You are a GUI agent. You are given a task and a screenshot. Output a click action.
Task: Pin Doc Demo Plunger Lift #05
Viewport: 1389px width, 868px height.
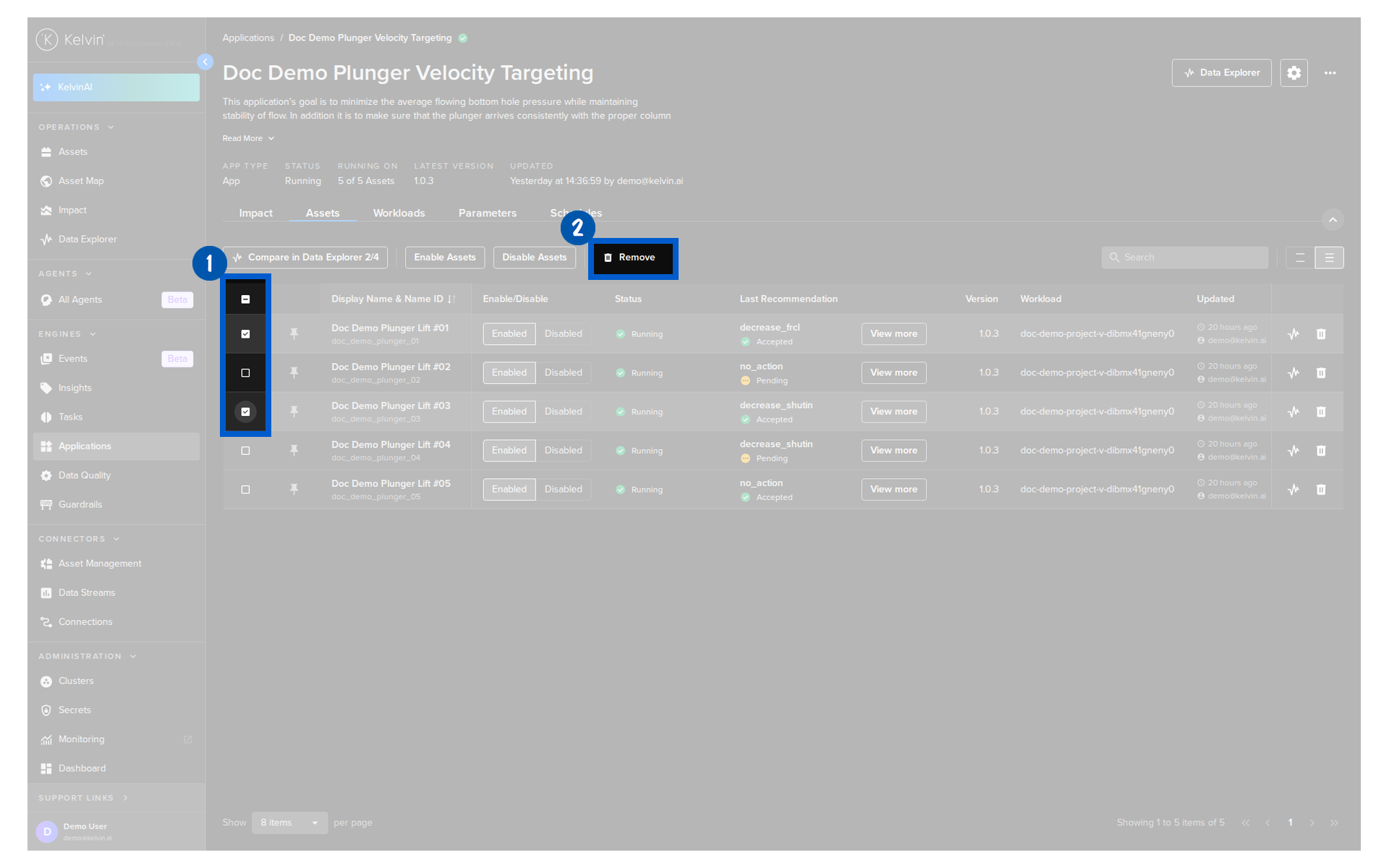tap(294, 490)
